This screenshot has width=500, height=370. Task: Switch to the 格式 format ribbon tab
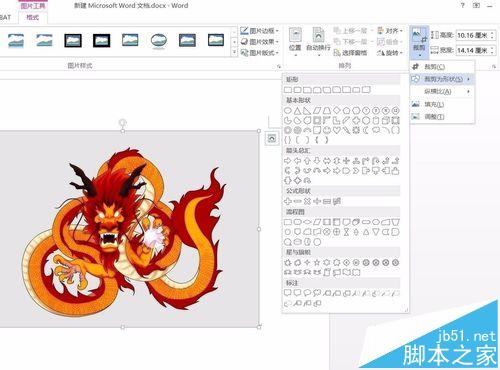point(33,17)
